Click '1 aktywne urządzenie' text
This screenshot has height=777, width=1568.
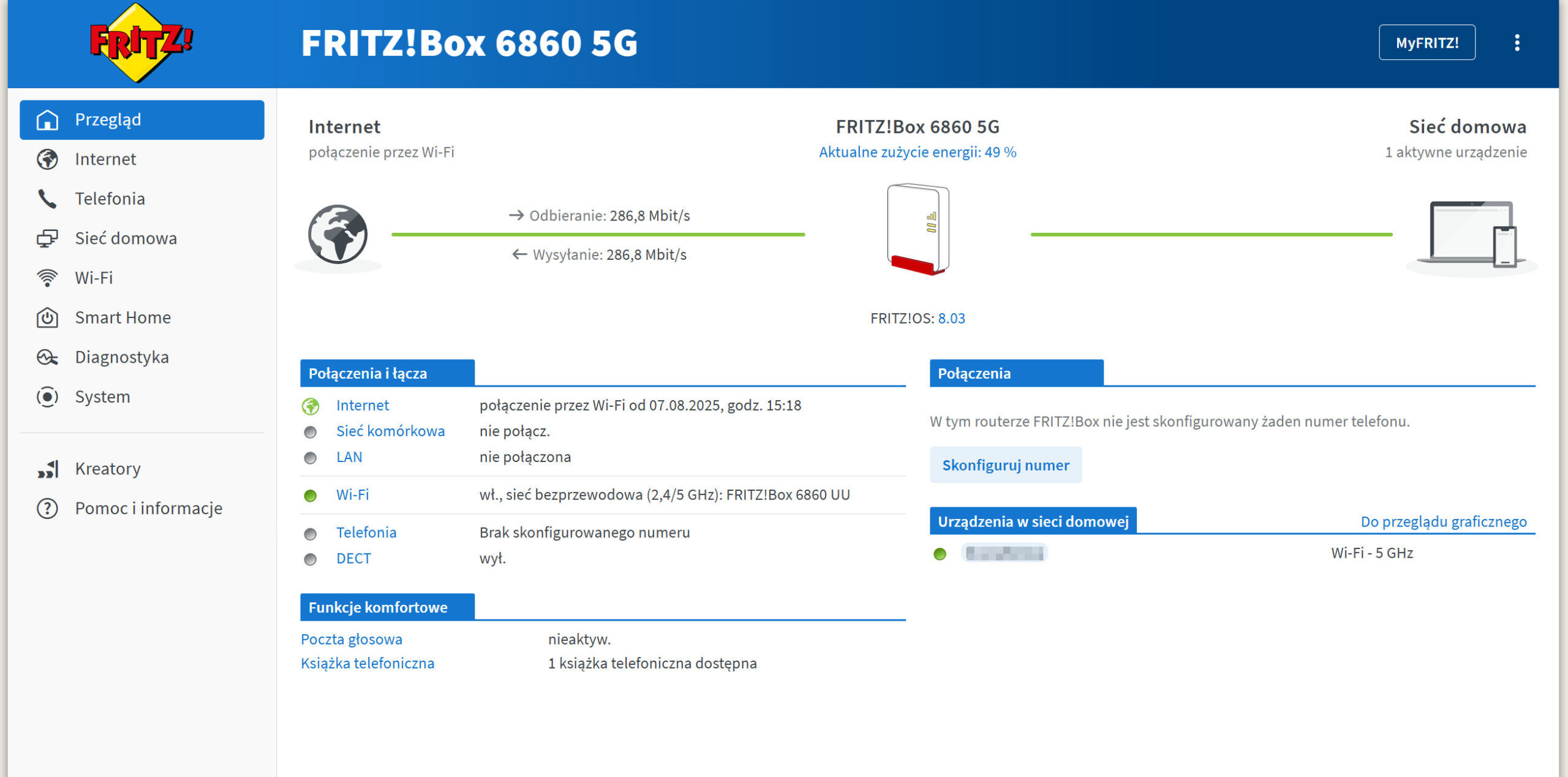point(1456,152)
